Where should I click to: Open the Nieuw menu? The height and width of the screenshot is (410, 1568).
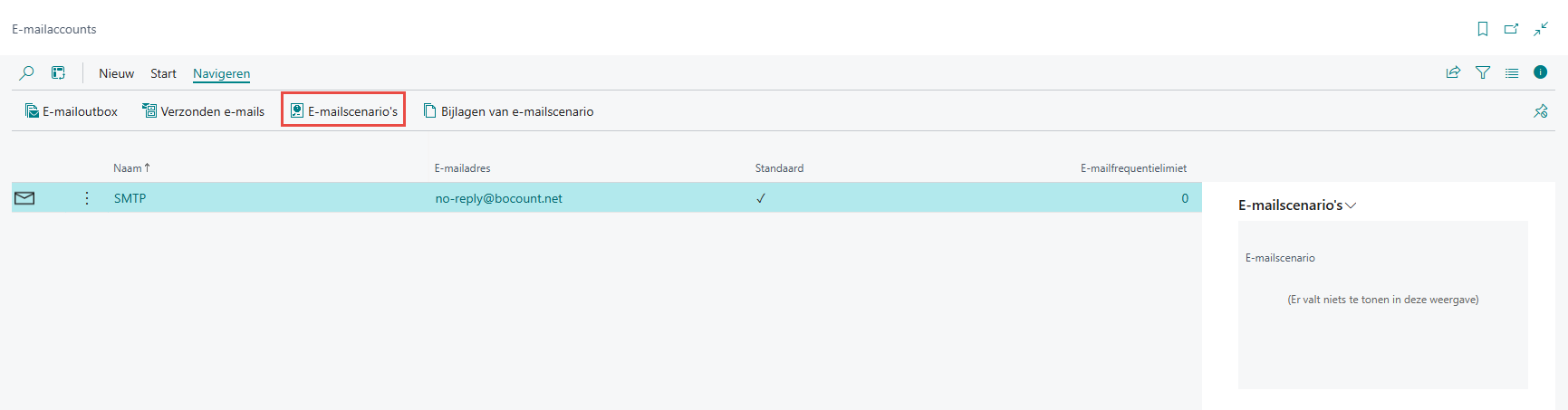[116, 73]
